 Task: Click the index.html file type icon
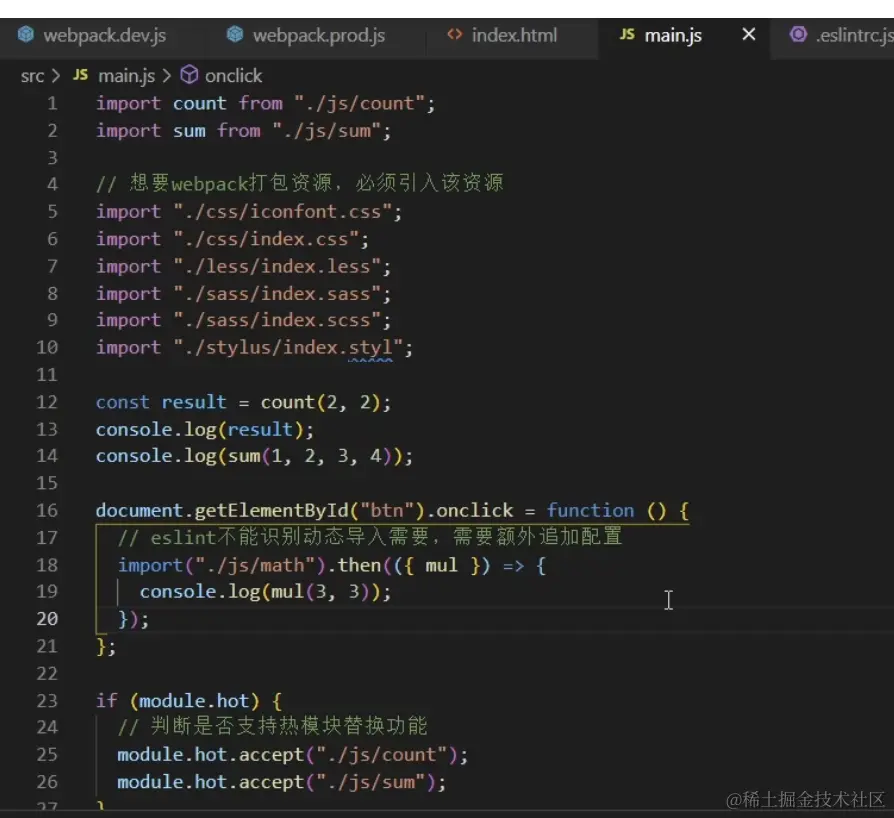pos(454,35)
